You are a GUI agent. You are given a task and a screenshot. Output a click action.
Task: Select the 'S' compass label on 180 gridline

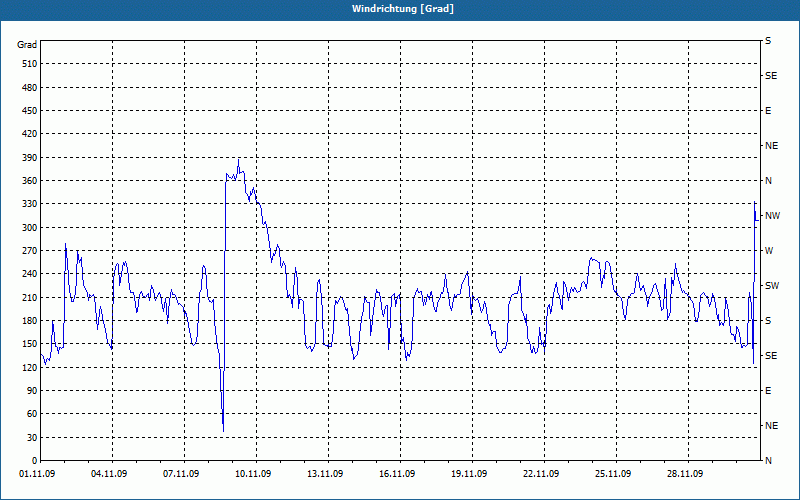(768, 321)
